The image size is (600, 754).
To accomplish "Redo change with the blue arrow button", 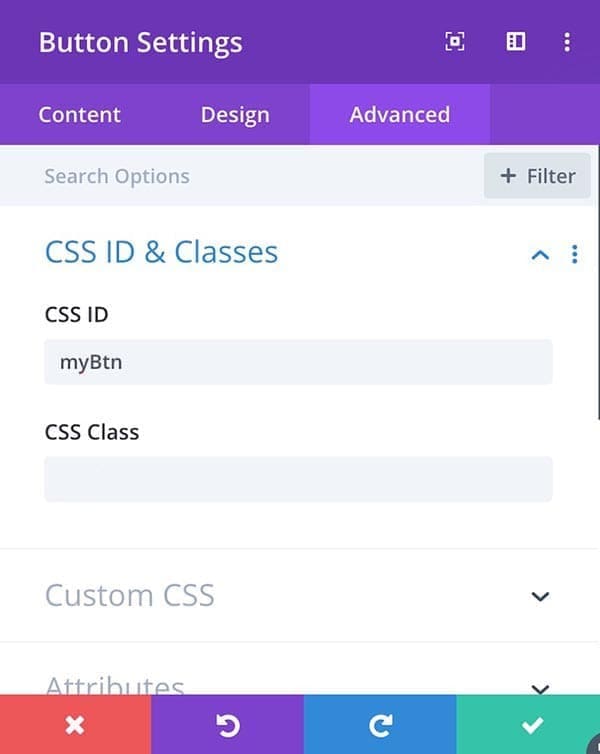I will pyautogui.click(x=380, y=724).
